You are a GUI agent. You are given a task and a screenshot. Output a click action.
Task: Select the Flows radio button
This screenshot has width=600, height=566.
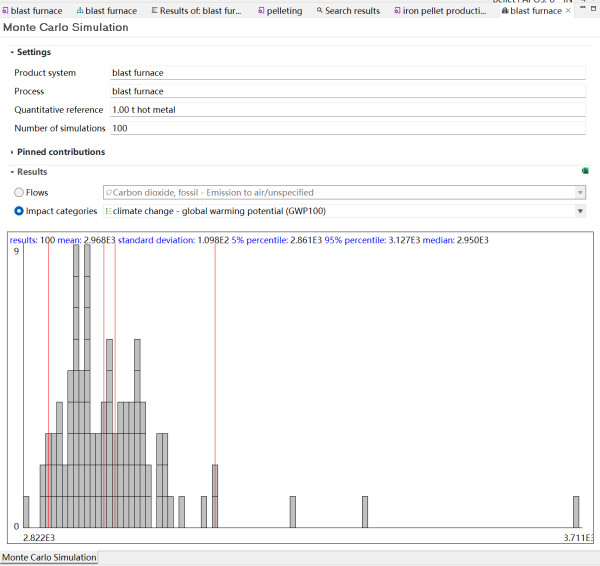tap(19, 192)
